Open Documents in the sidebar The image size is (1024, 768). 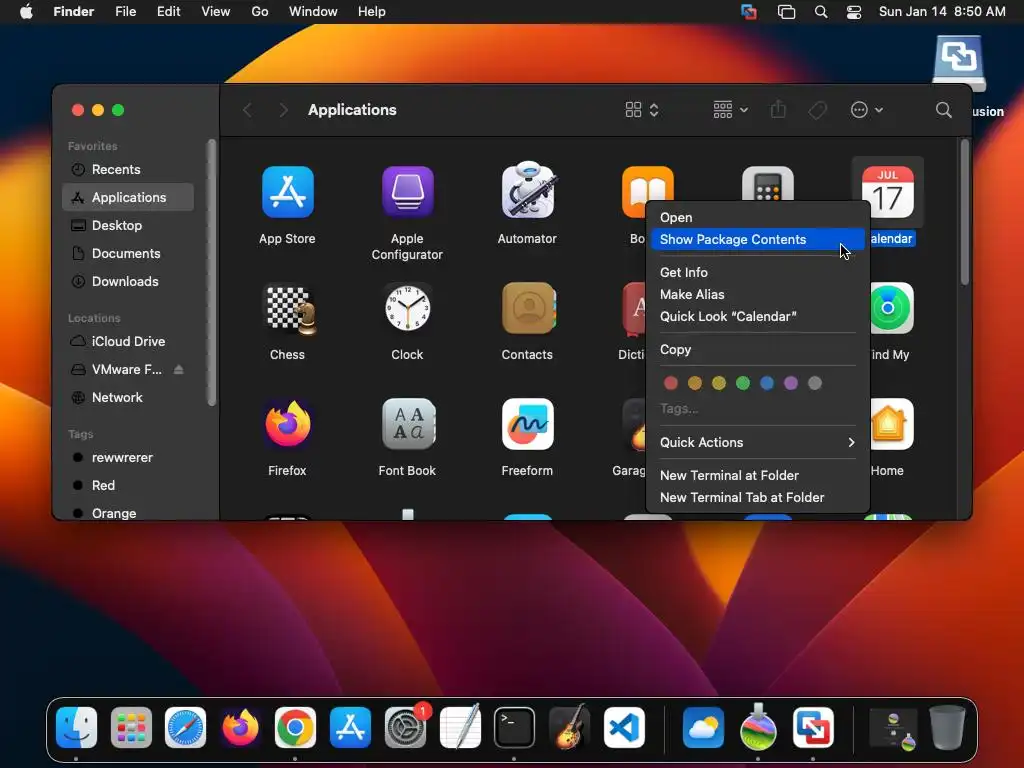[x=128, y=253]
